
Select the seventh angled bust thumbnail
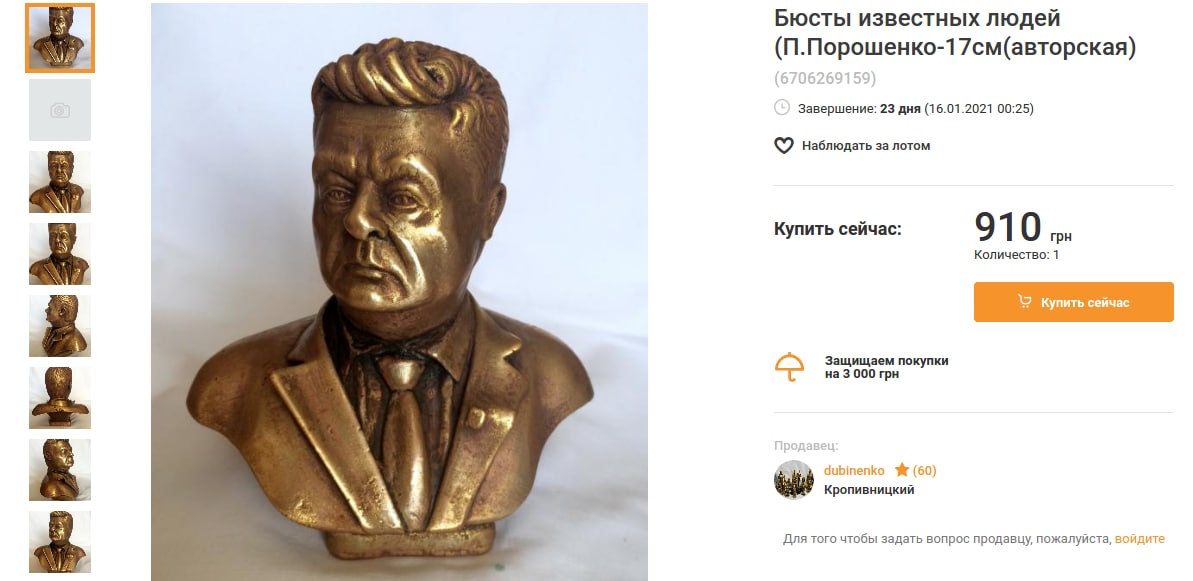60,470
